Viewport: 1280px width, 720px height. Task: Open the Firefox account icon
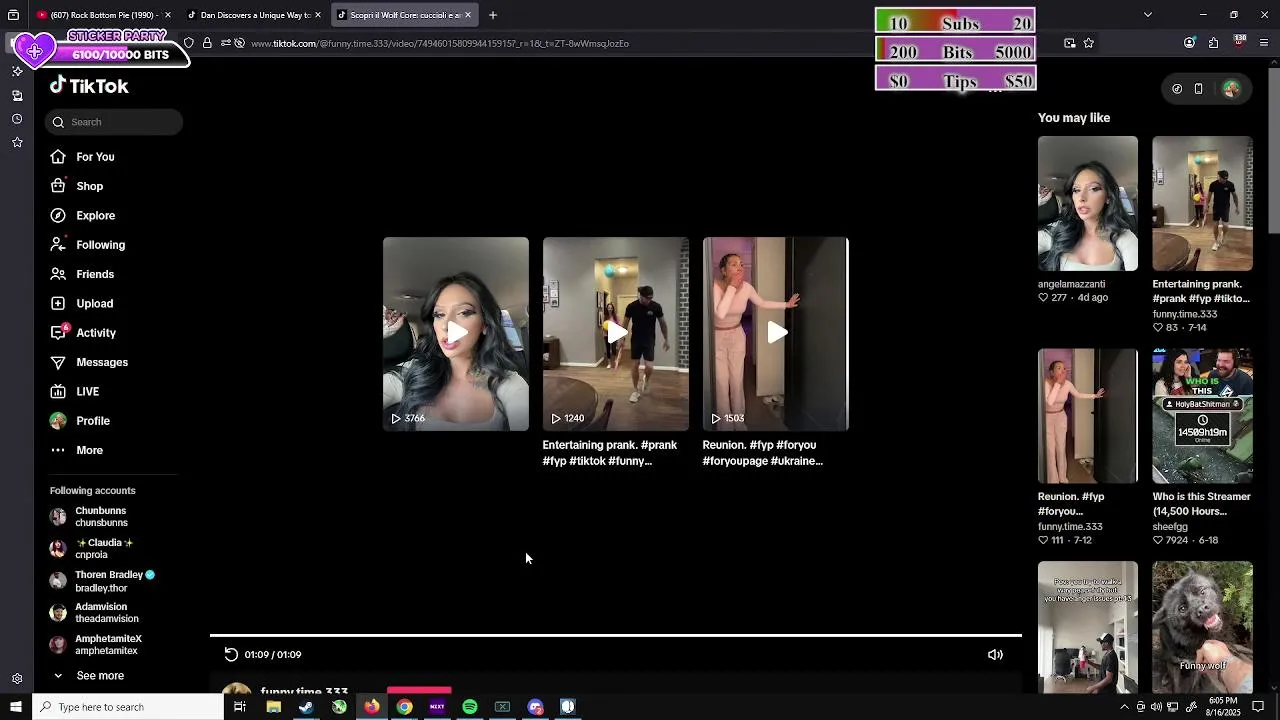tap(1189, 43)
